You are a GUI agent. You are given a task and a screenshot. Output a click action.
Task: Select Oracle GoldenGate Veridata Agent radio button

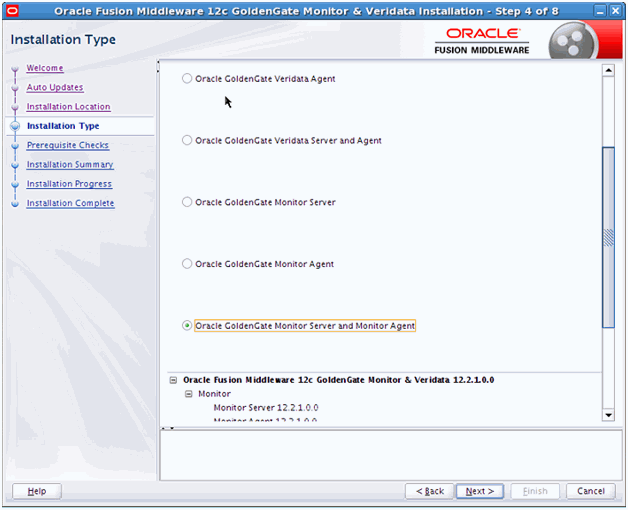(x=187, y=79)
